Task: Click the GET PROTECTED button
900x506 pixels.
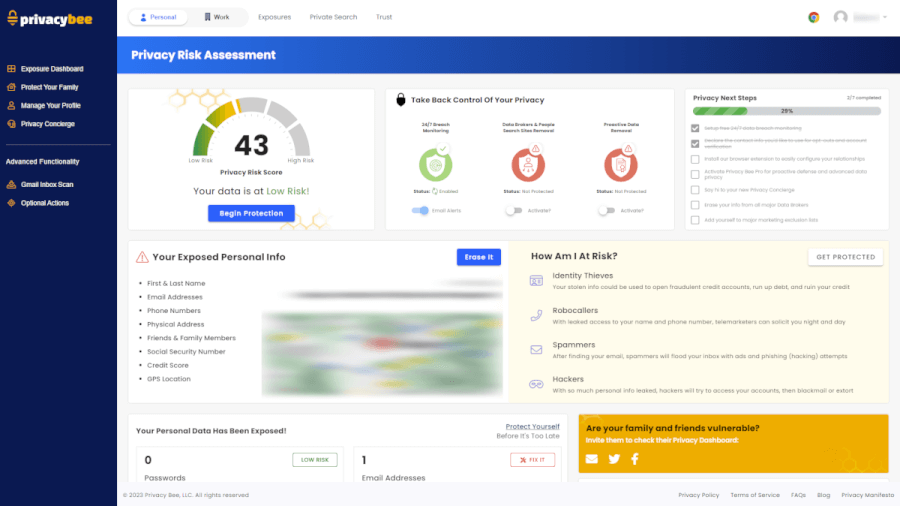Action: pos(845,257)
